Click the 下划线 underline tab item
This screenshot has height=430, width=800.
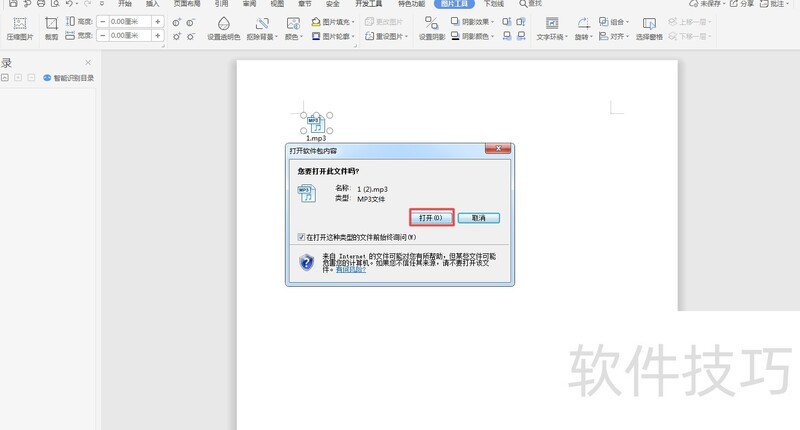[x=493, y=4]
